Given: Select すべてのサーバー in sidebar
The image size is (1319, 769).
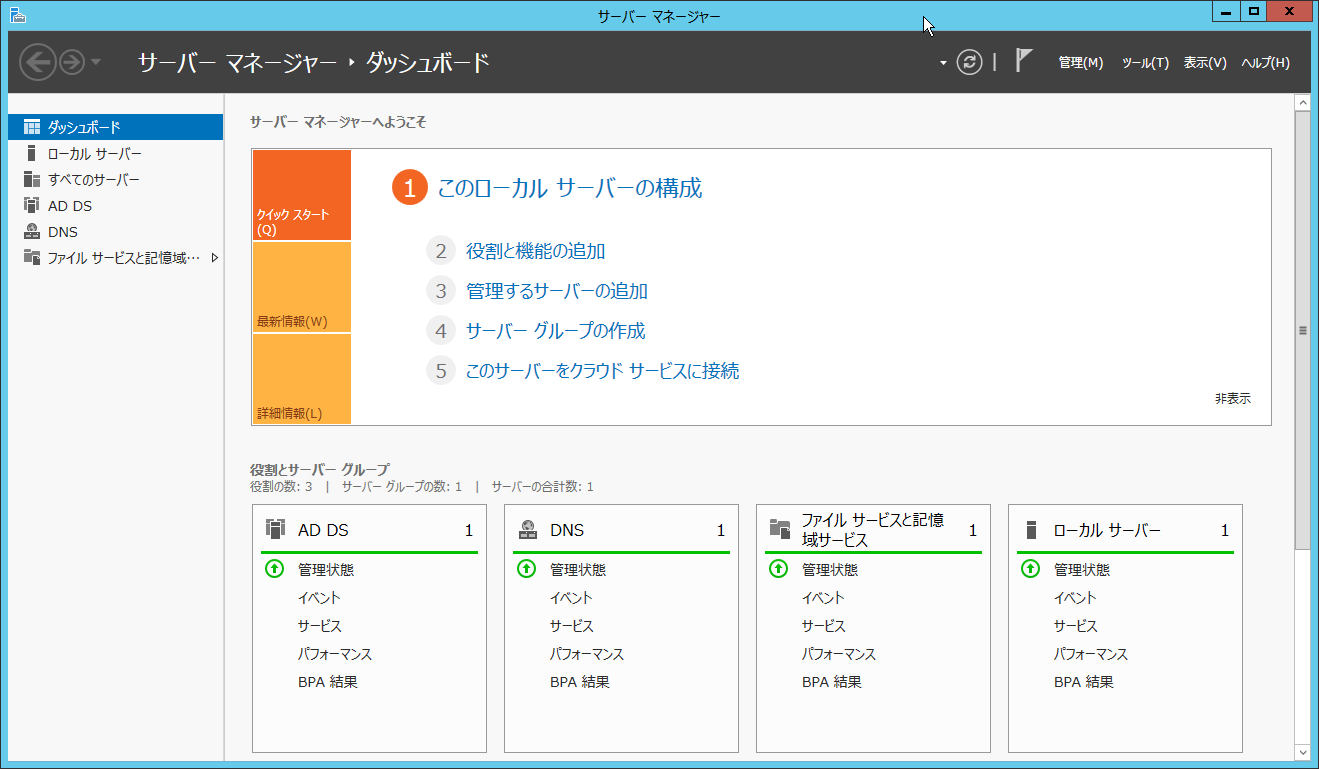Looking at the screenshot, I should 94,180.
